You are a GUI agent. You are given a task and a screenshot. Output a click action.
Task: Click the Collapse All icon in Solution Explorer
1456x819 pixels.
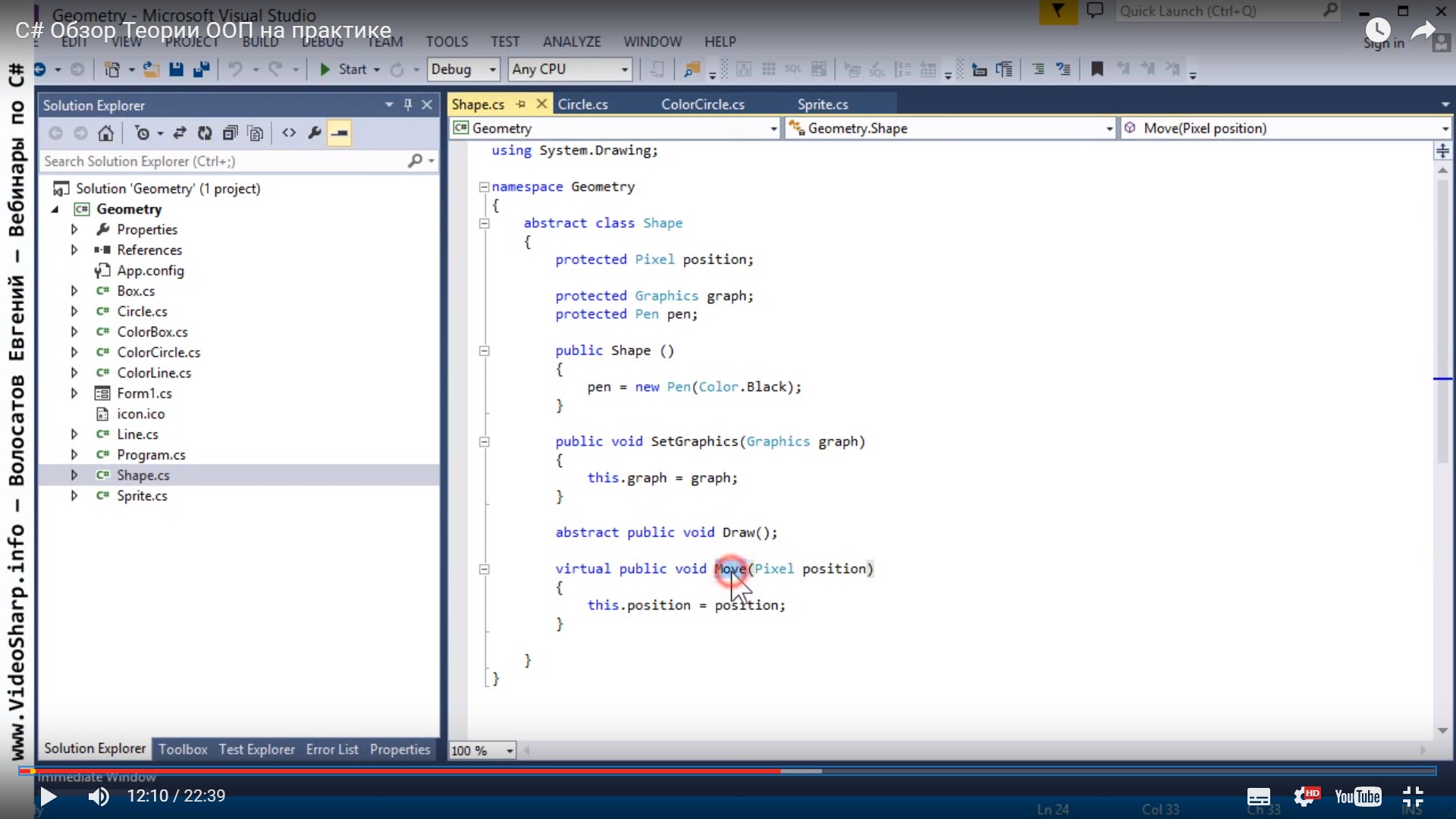tap(230, 133)
